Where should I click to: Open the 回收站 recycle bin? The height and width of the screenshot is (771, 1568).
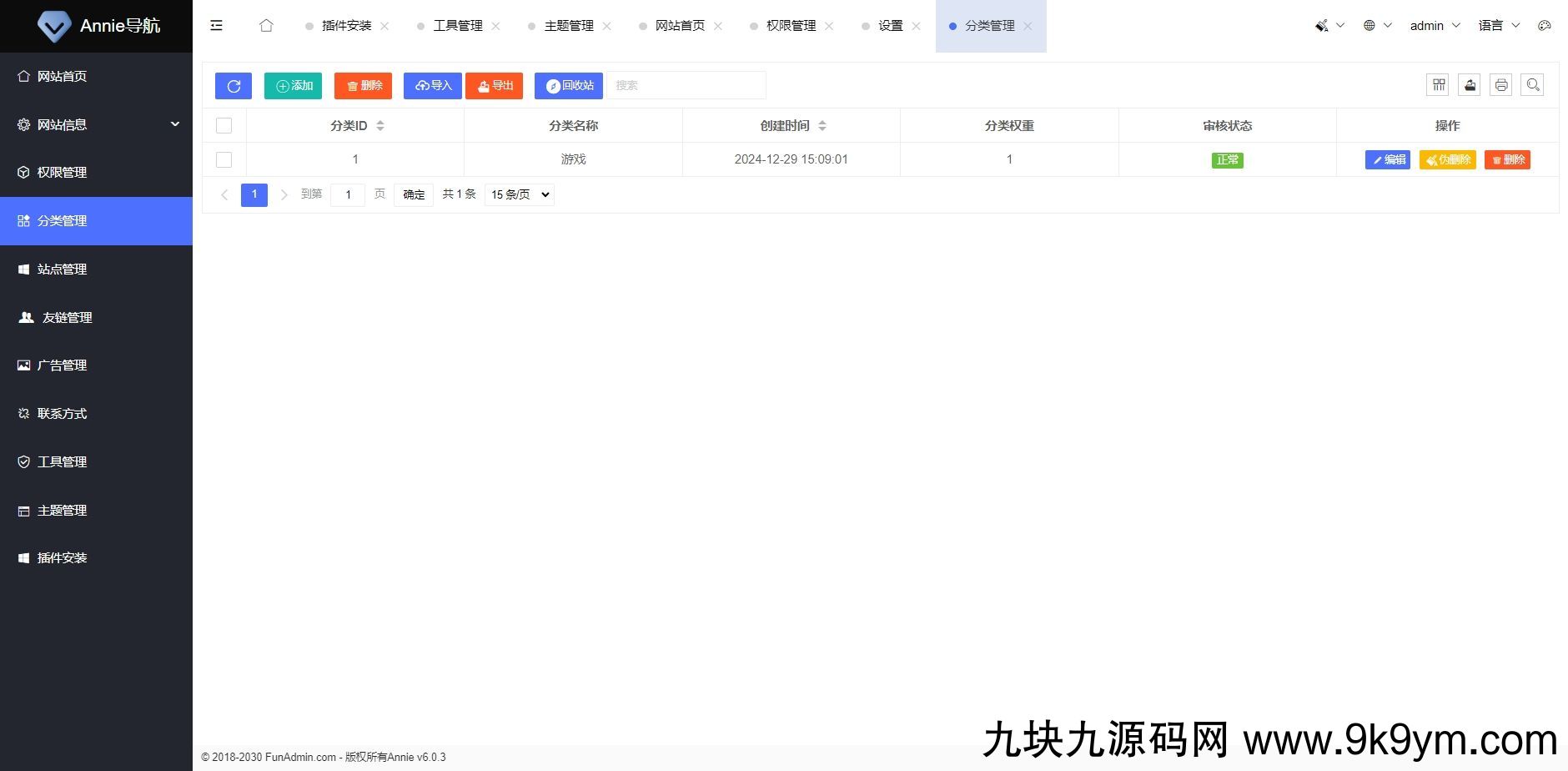(x=569, y=86)
